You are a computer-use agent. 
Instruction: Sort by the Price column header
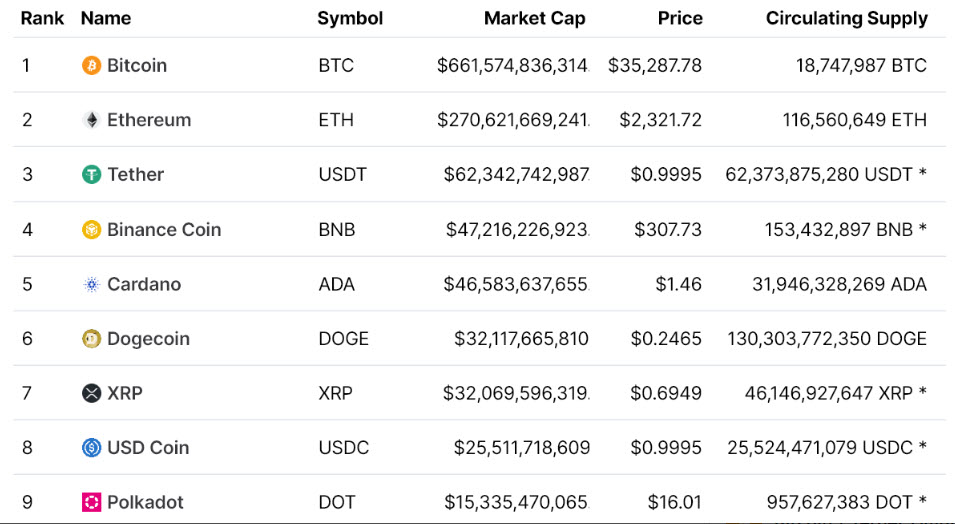(x=679, y=18)
